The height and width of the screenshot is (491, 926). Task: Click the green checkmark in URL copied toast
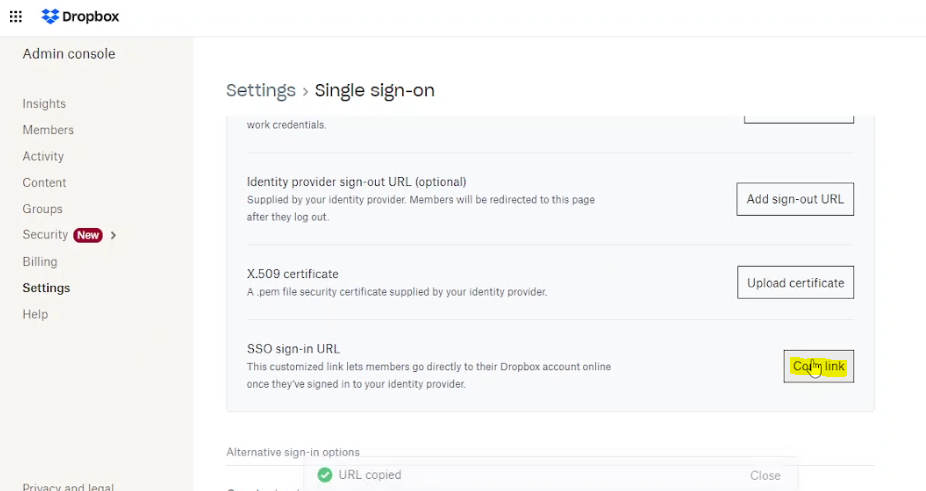pyautogui.click(x=324, y=475)
